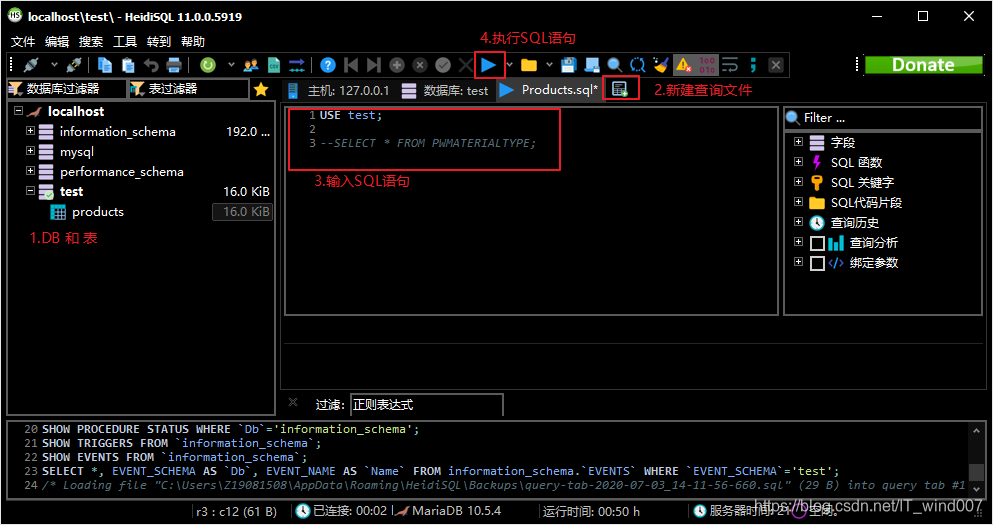Click the query delimiter semicolon icon
This screenshot has width=993, height=525.
753,65
